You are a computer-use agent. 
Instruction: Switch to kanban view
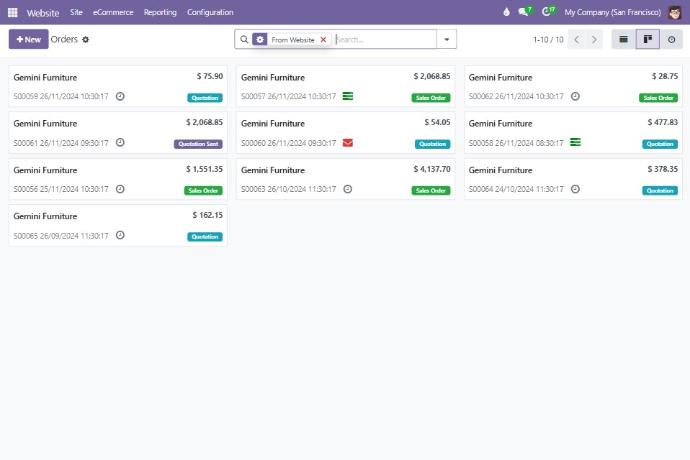(x=647, y=40)
